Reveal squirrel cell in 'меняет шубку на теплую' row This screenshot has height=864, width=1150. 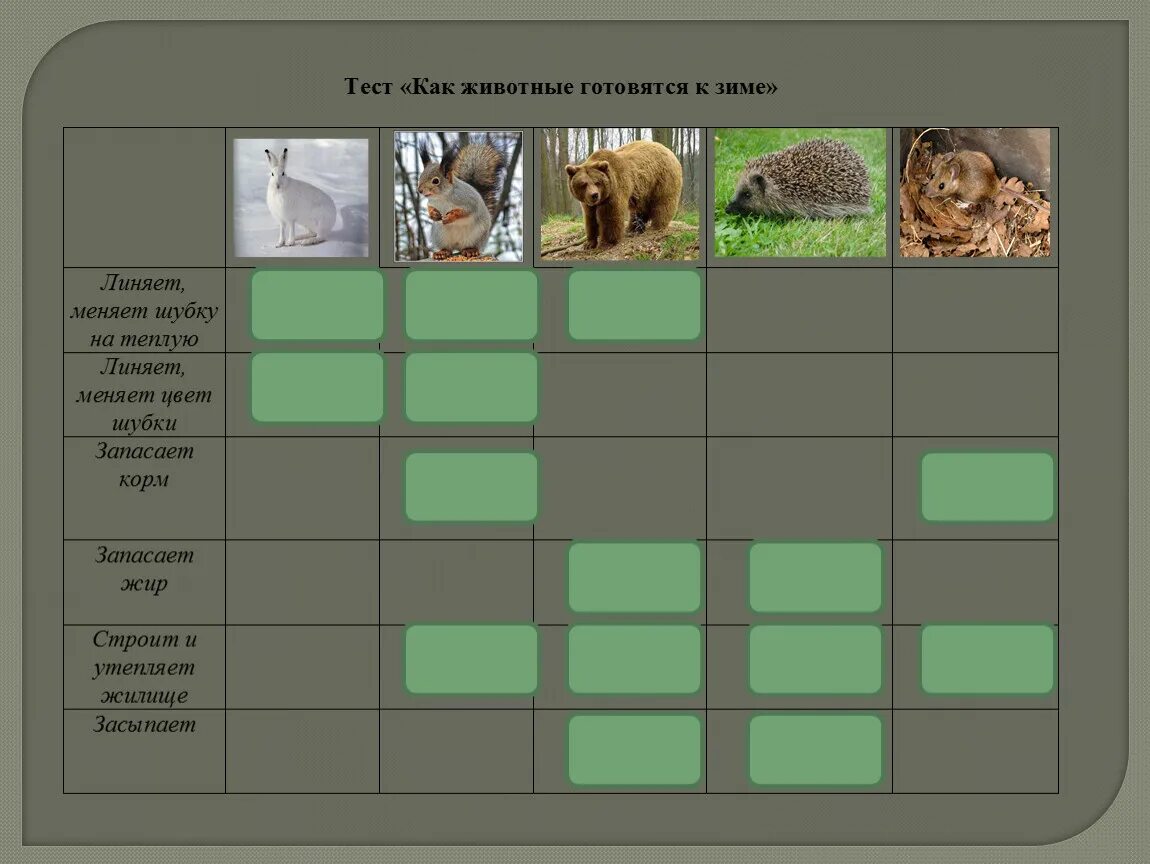(x=472, y=305)
